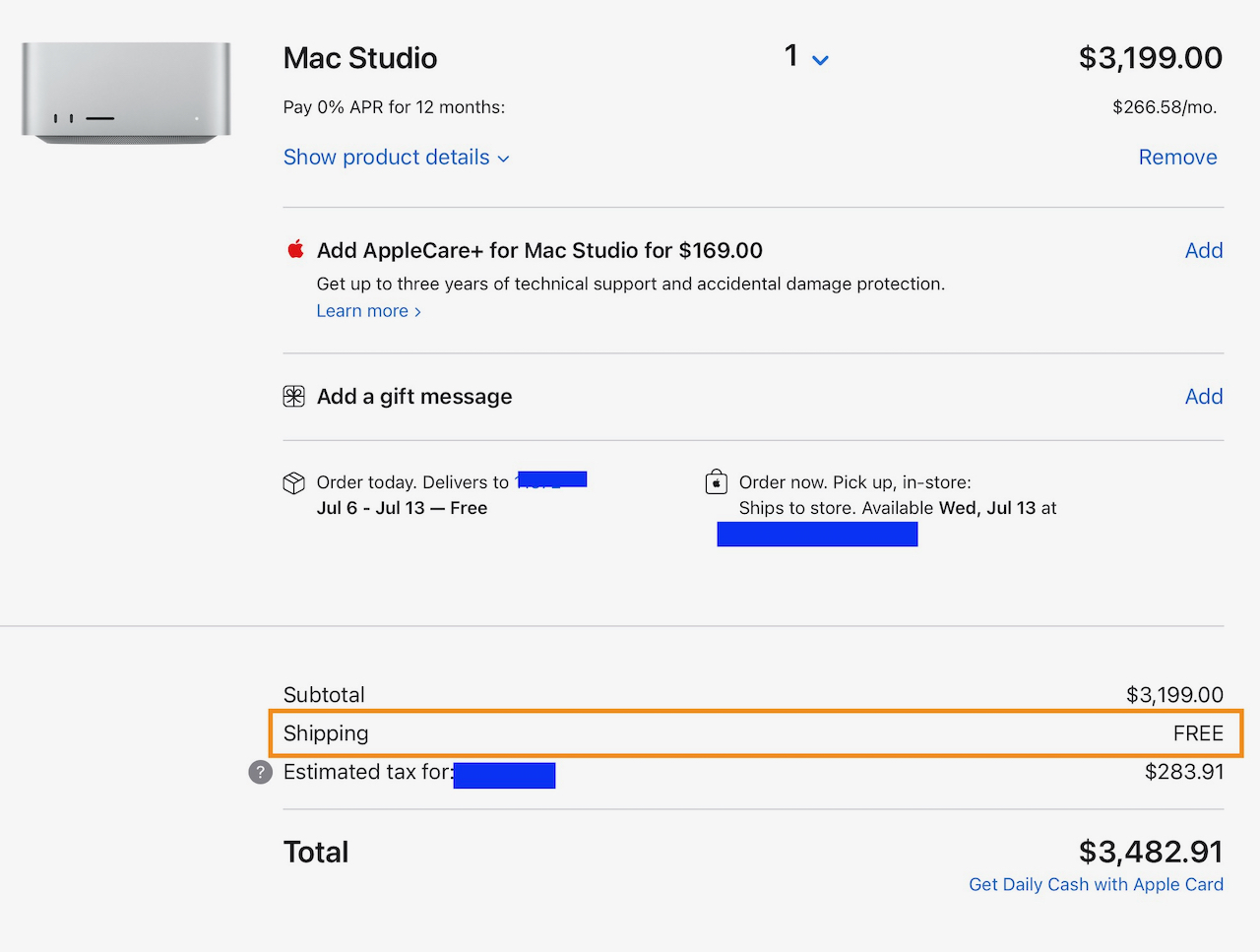Click the in-store pickup bag icon
Image resolution: width=1260 pixels, height=952 pixels.
coord(717,481)
